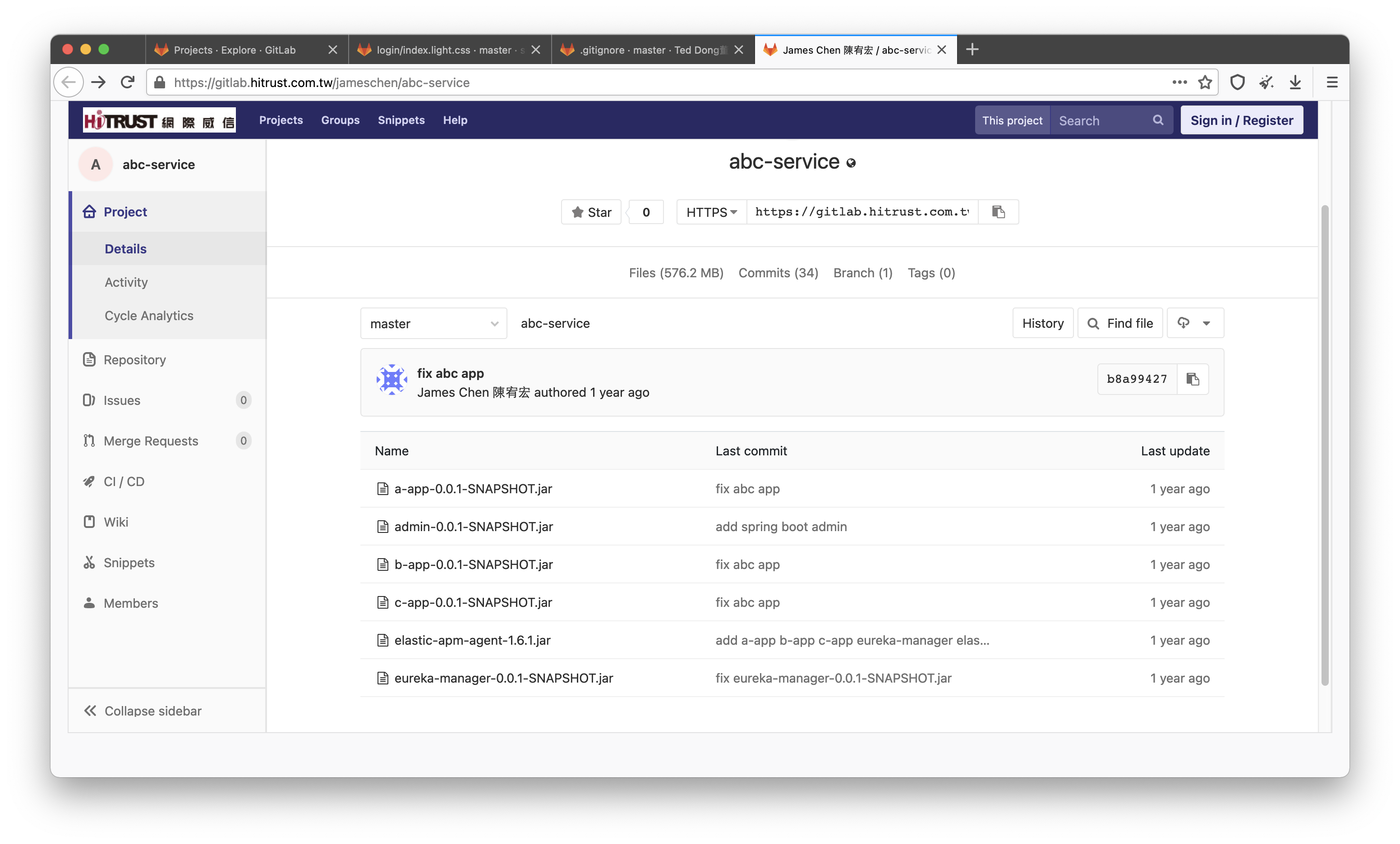Viewport: 1400px width, 844px height.
Task: Open a new browser tab with plus icon
Action: pos(972,50)
